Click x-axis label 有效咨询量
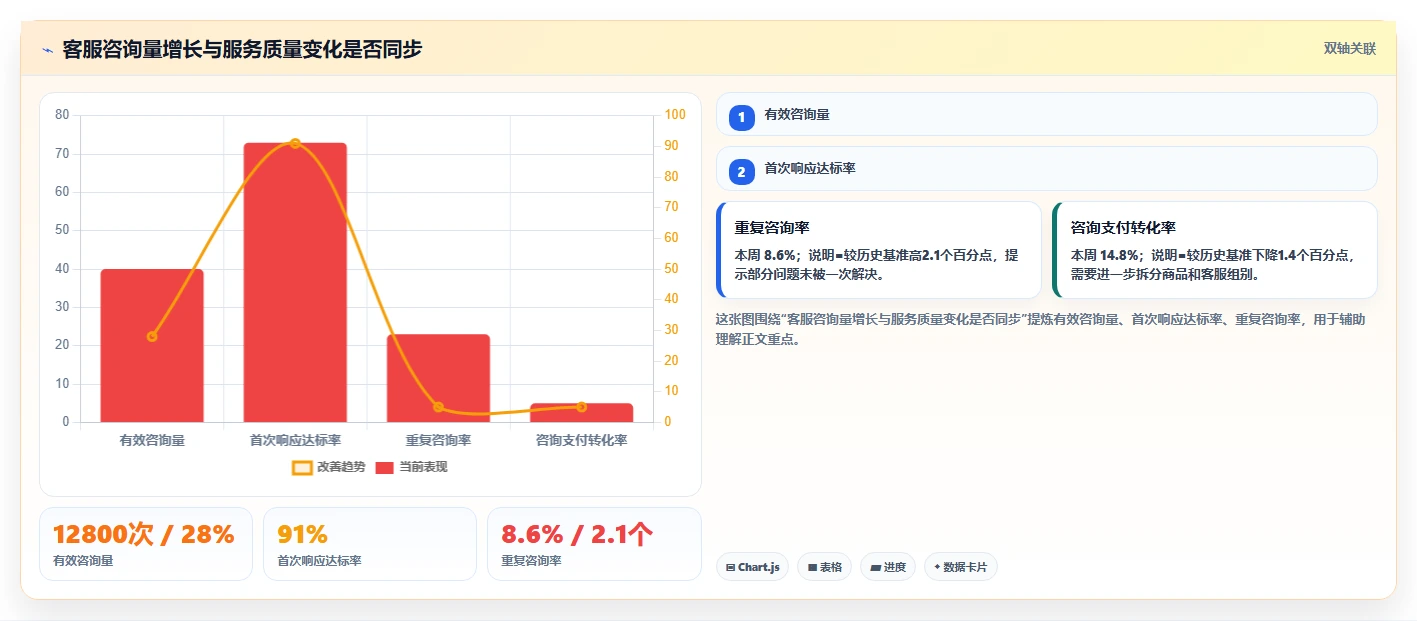 [152, 440]
